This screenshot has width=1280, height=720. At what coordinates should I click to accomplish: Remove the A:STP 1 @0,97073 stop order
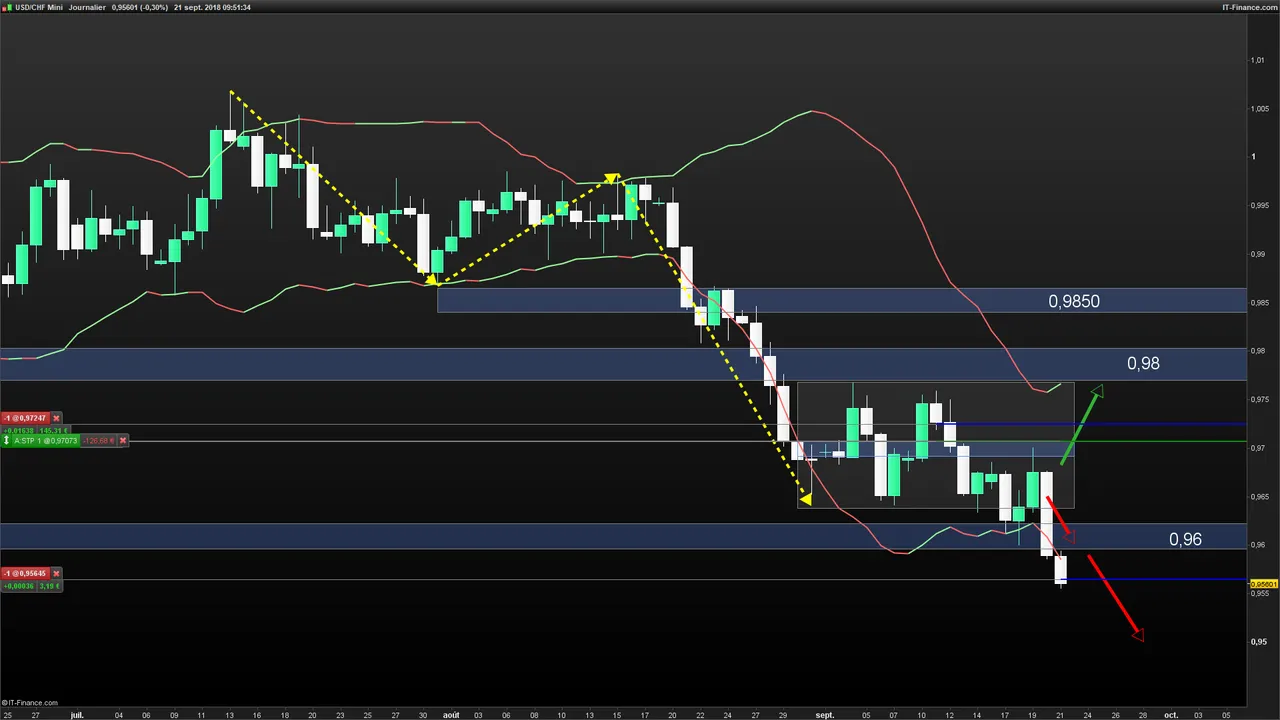tap(123, 440)
